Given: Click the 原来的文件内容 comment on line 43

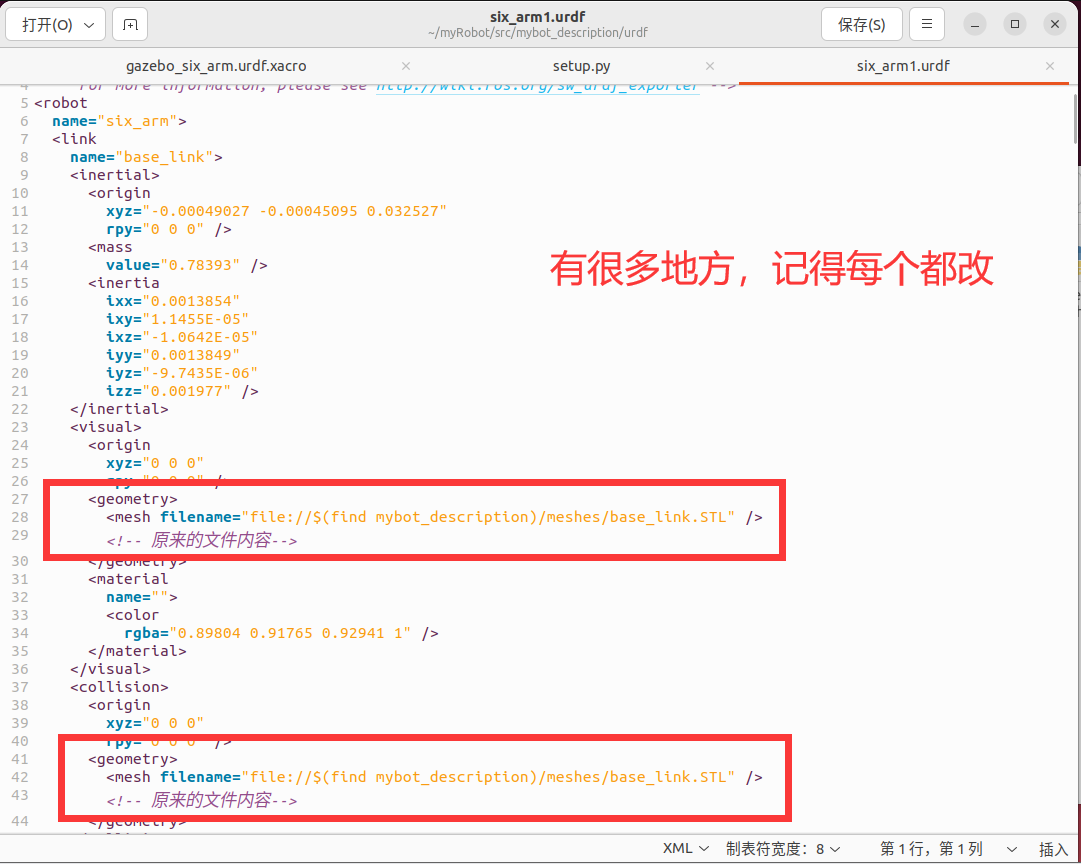Looking at the screenshot, I should pos(202,800).
